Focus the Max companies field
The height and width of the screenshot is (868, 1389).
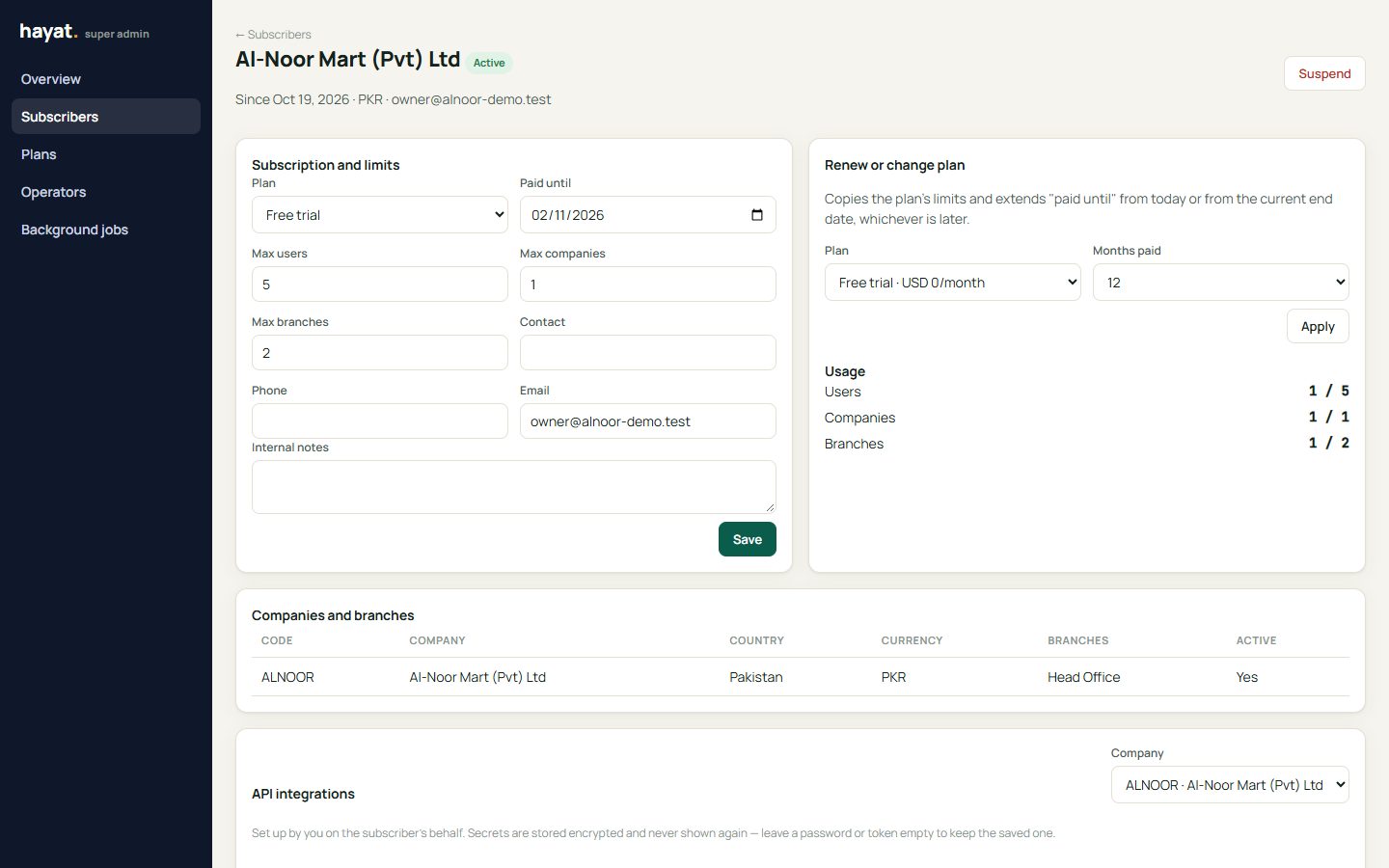coord(648,285)
